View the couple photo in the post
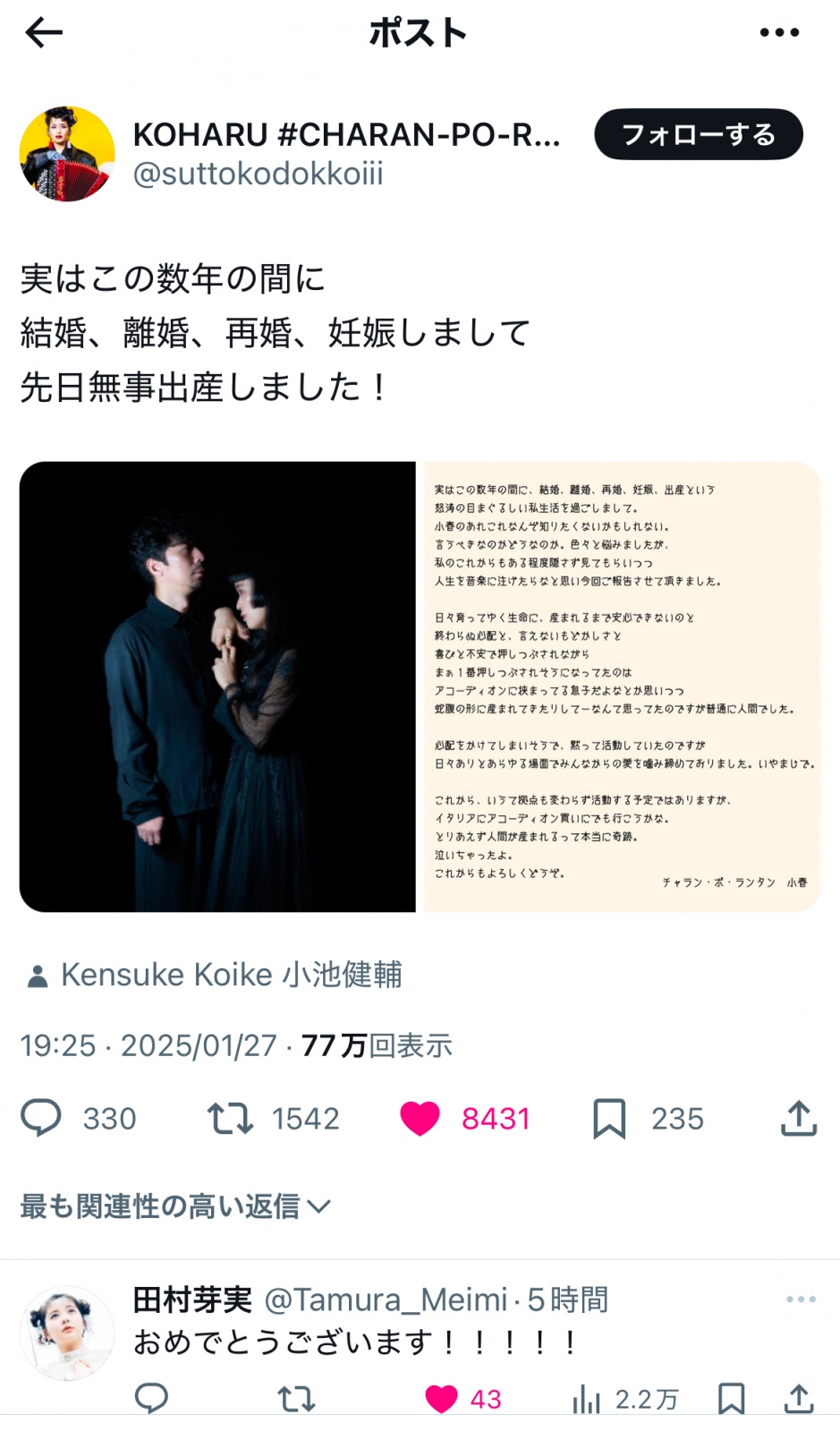 (x=217, y=686)
